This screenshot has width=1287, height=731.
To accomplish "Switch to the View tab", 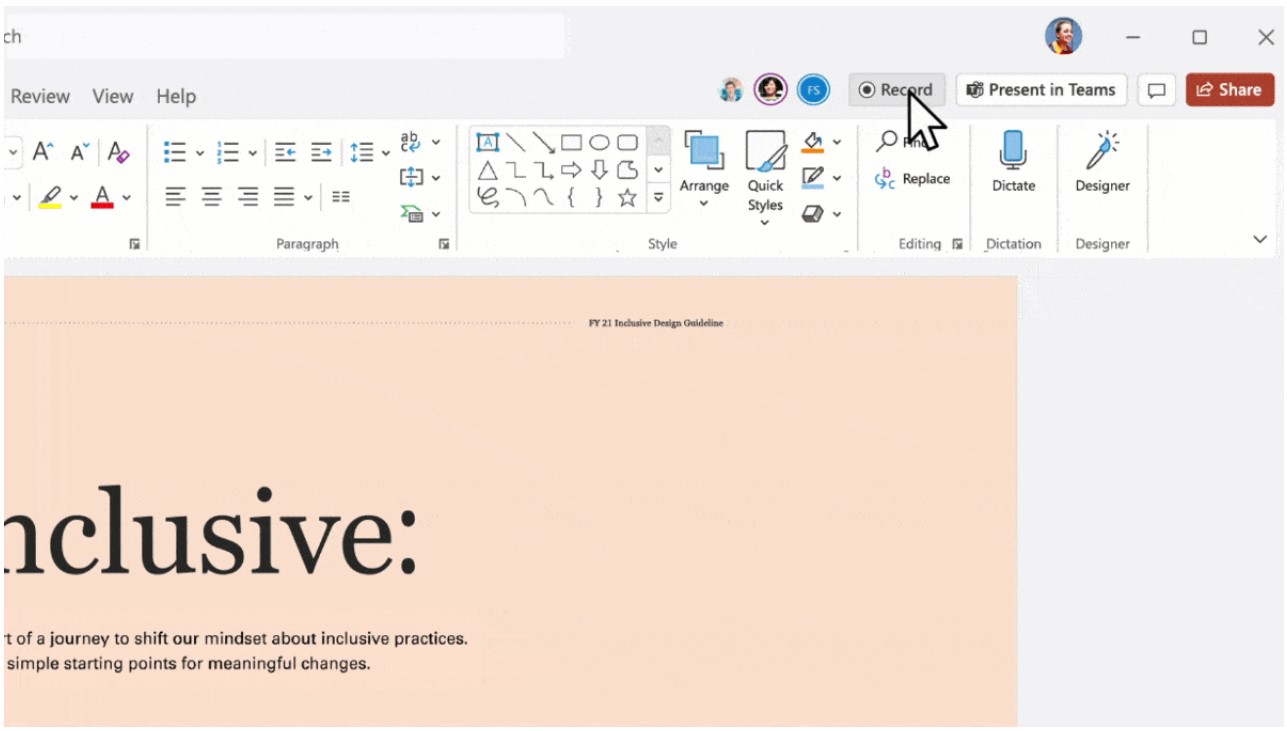I will [x=112, y=97].
